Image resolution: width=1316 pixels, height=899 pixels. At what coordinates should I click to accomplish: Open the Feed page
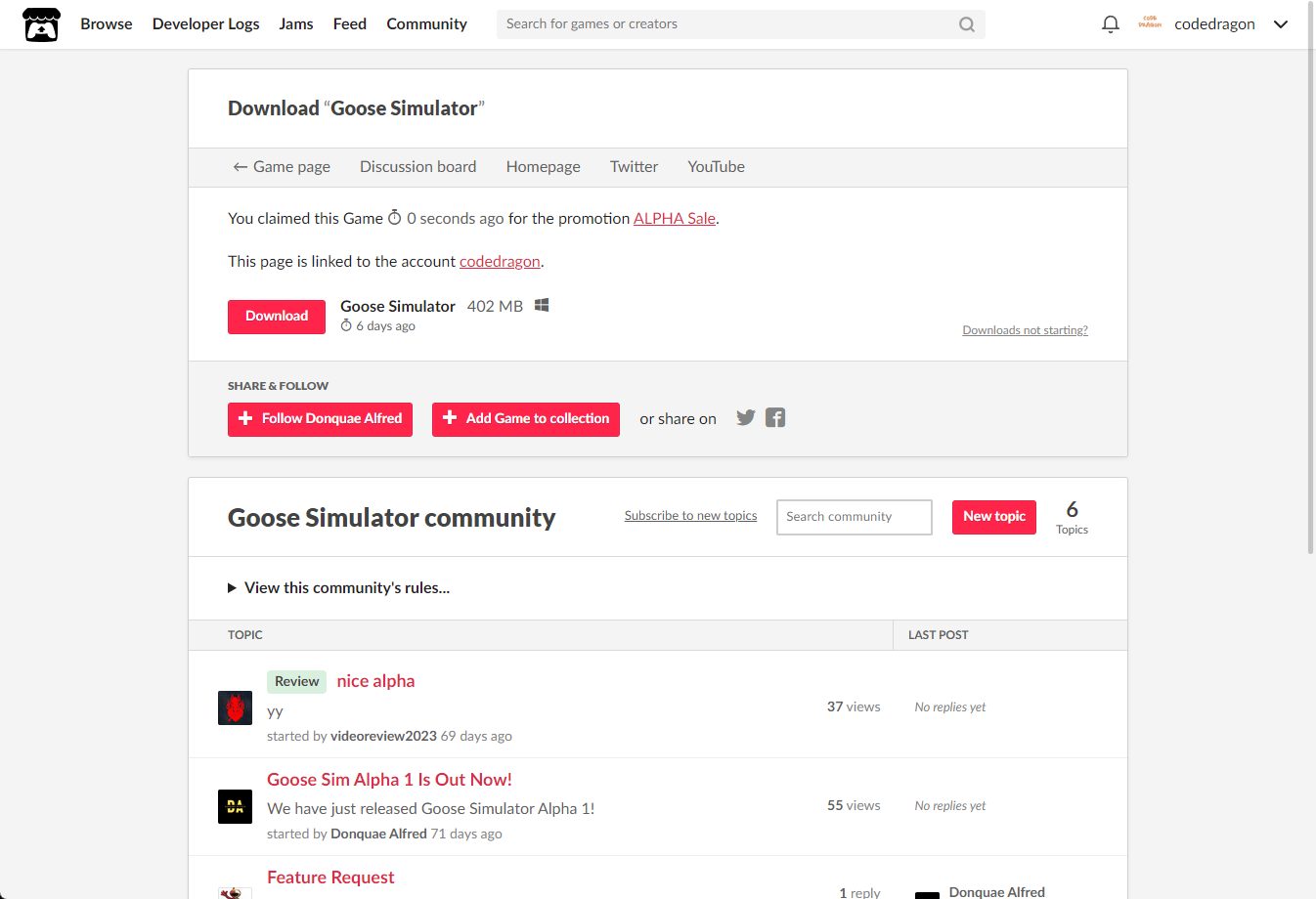[350, 24]
